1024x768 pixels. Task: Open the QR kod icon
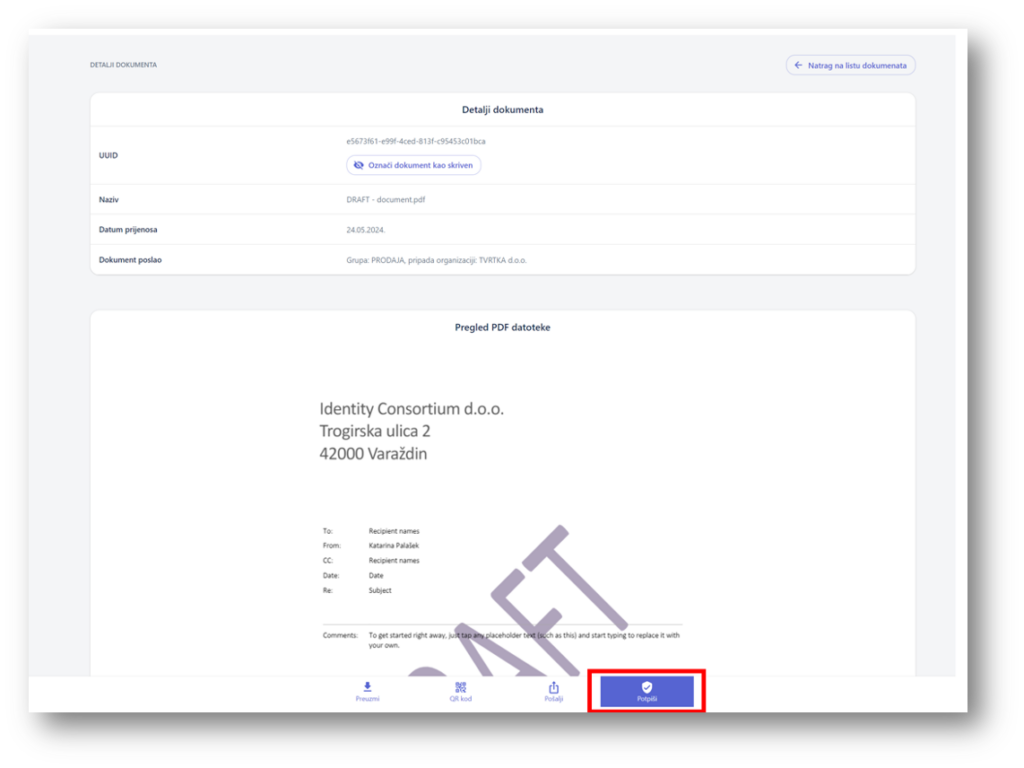click(x=460, y=687)
